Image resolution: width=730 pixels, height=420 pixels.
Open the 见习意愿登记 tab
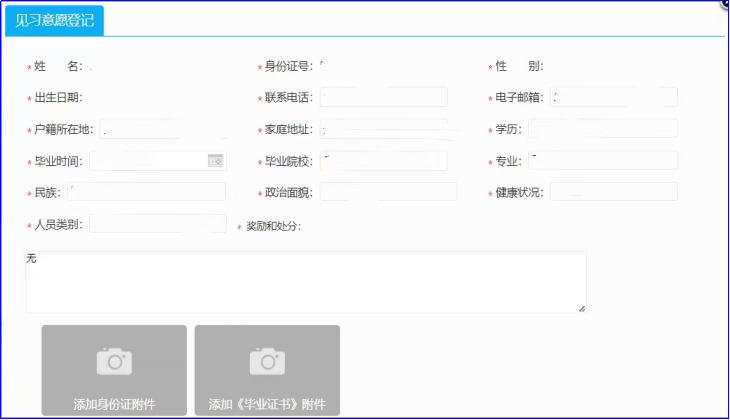tap(54, 20)
